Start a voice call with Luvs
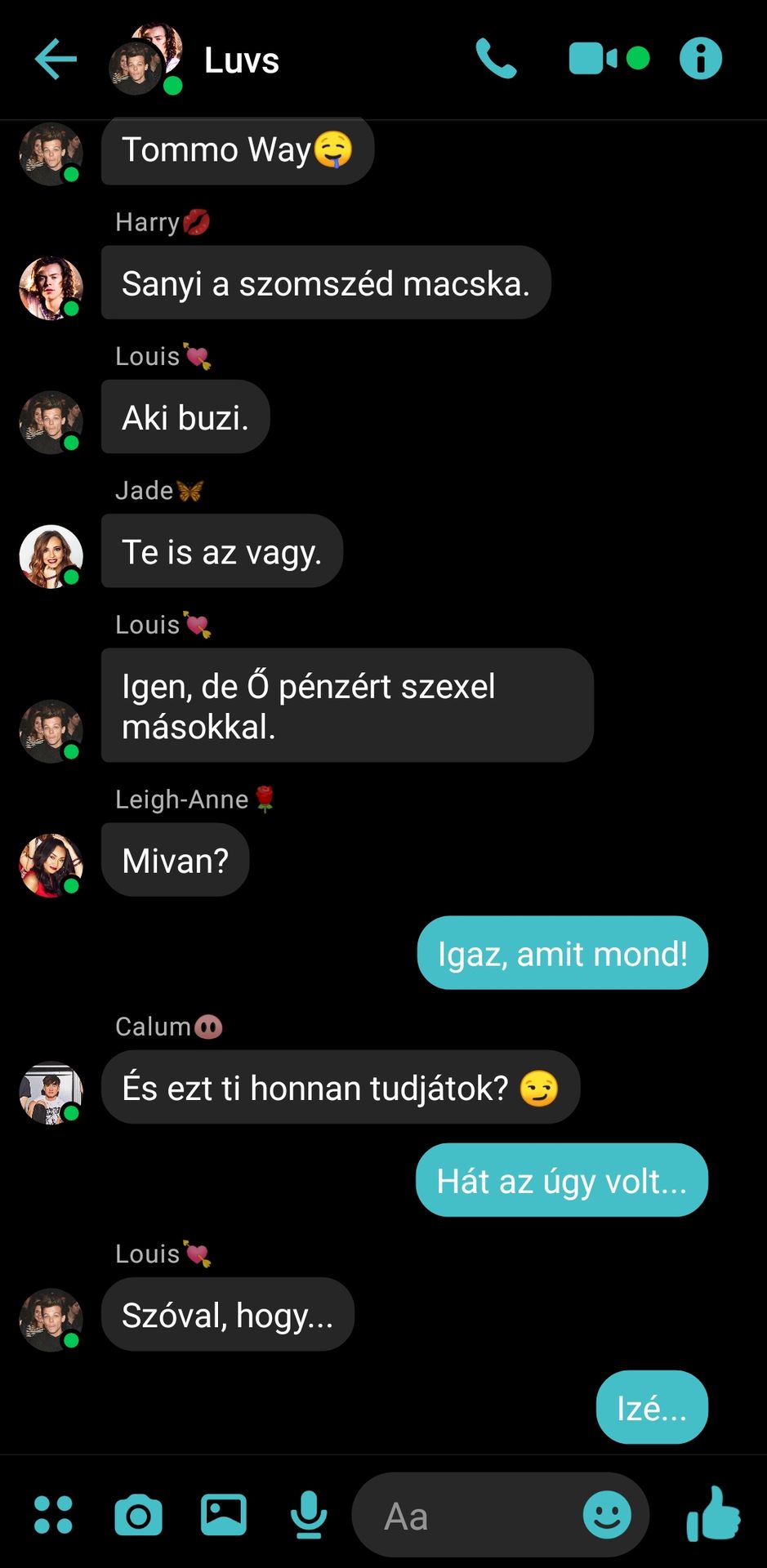 pyautogui.click(x=496, y=59)
